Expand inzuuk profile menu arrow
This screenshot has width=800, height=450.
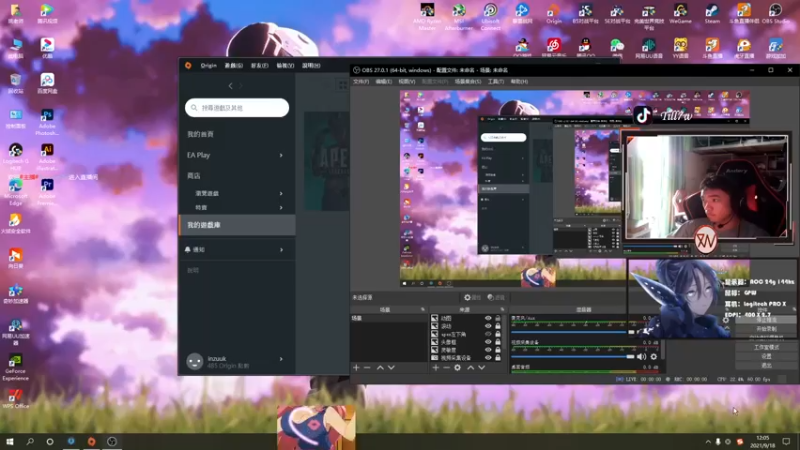(x=281, y=359)
